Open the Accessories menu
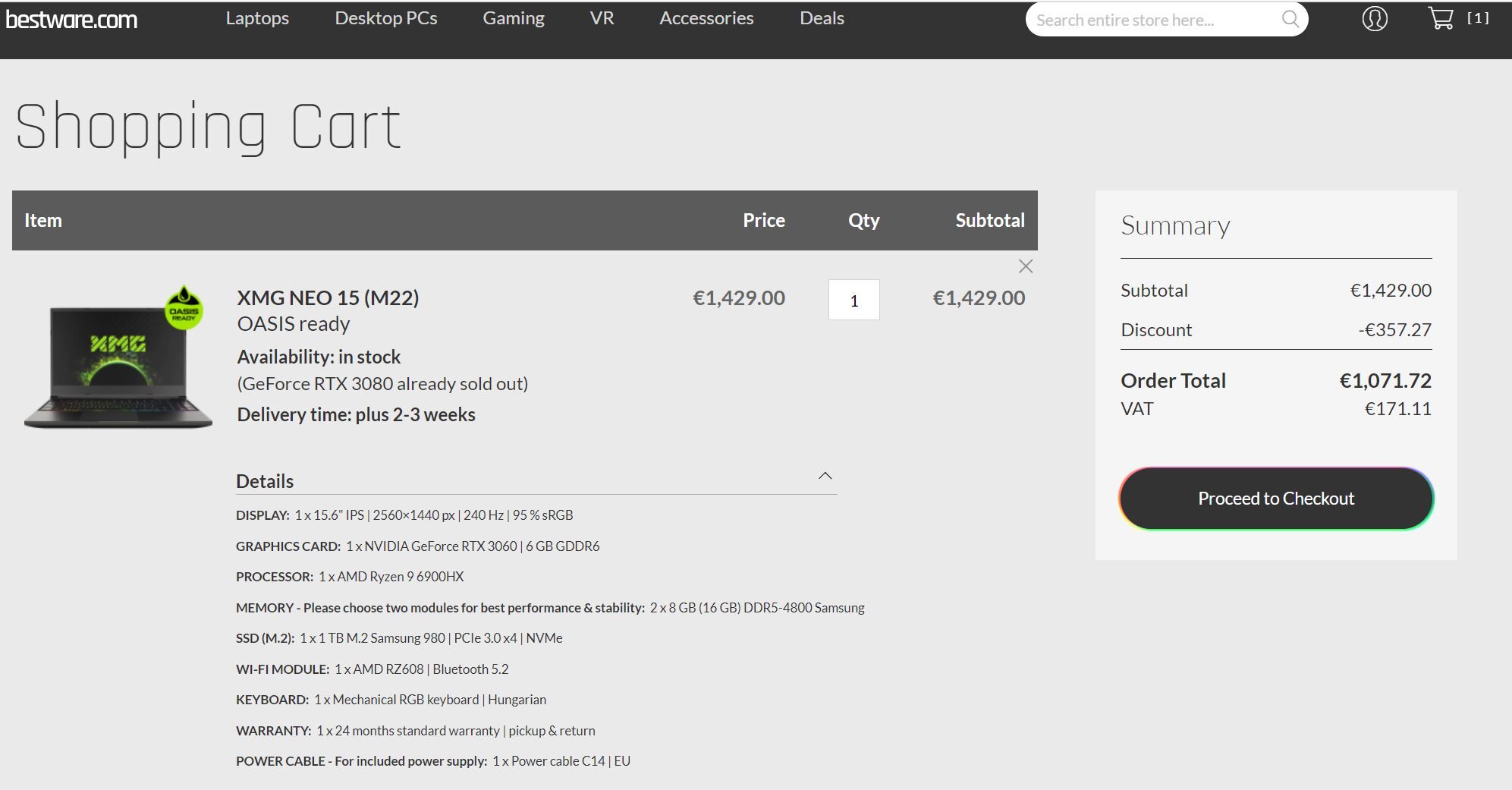Image resolution: width=1512 pixels, height=790 pixels. coord(706,18)
